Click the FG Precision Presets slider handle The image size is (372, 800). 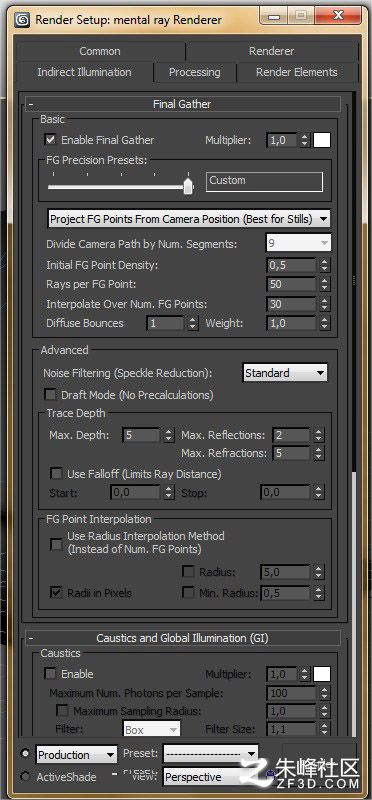pos(188,186)
